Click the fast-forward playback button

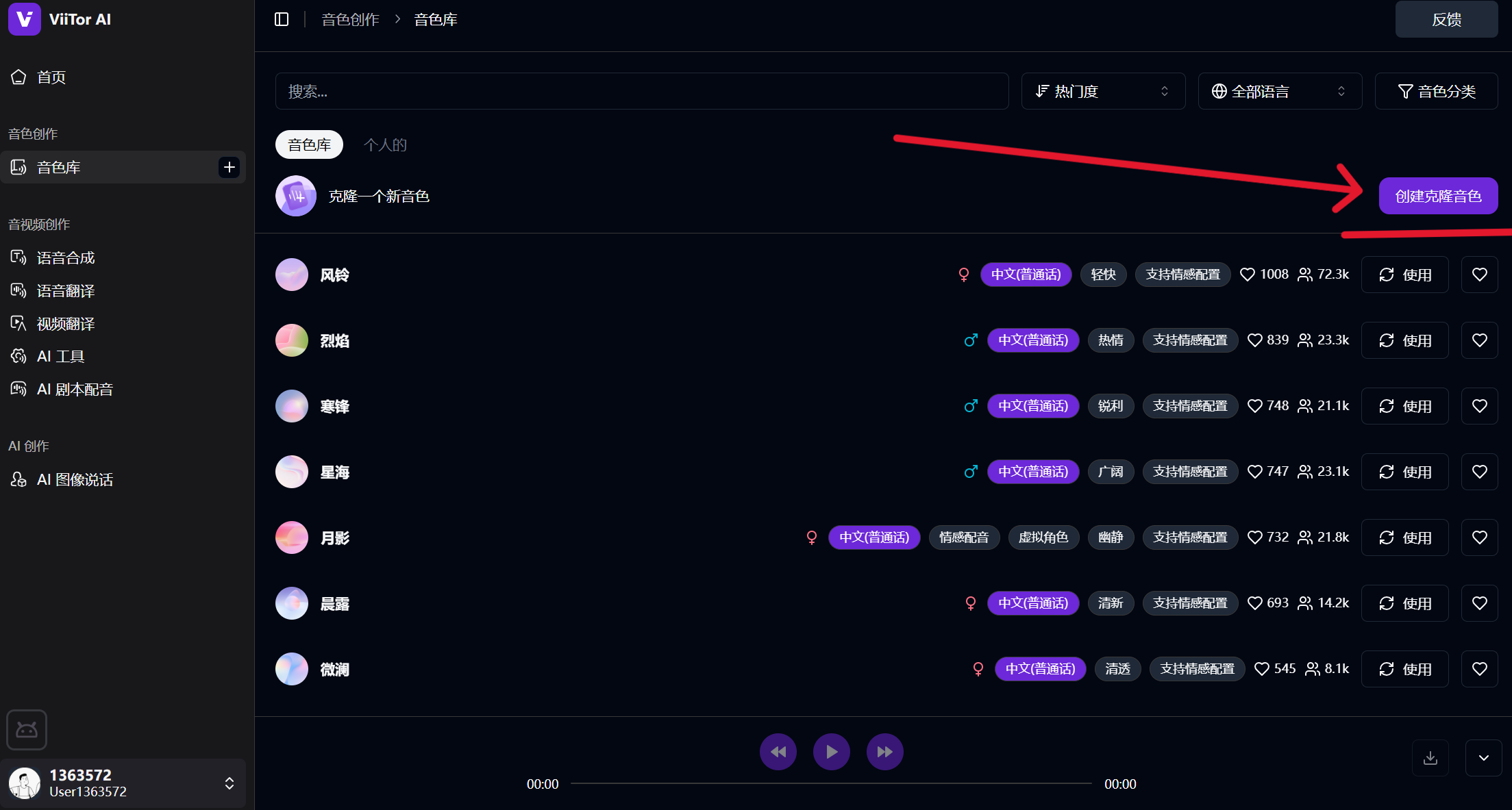884,752
